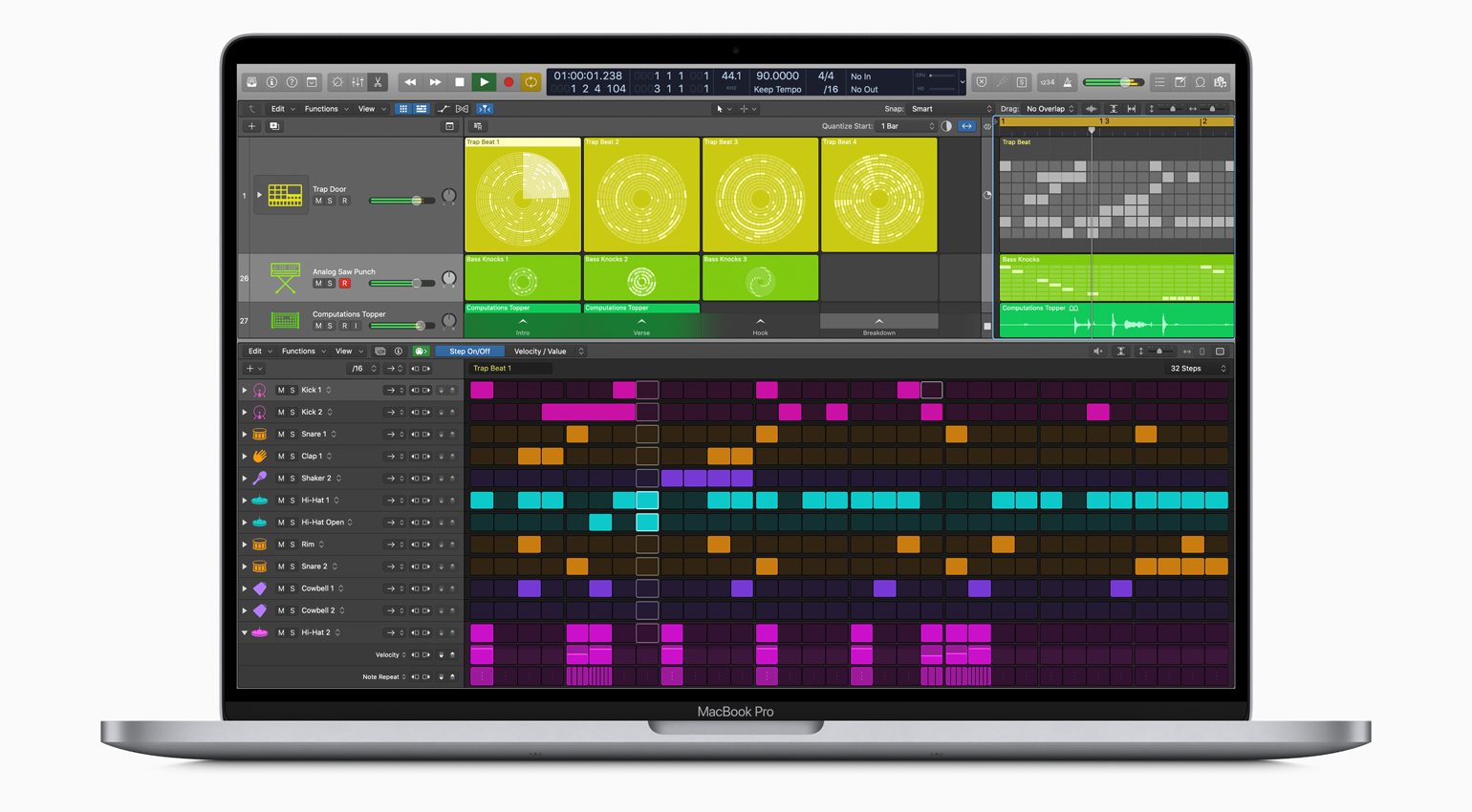Screen dimensions: 1472x812
Task: Click the Rewind transport button
Action: [x=410, y=82]
